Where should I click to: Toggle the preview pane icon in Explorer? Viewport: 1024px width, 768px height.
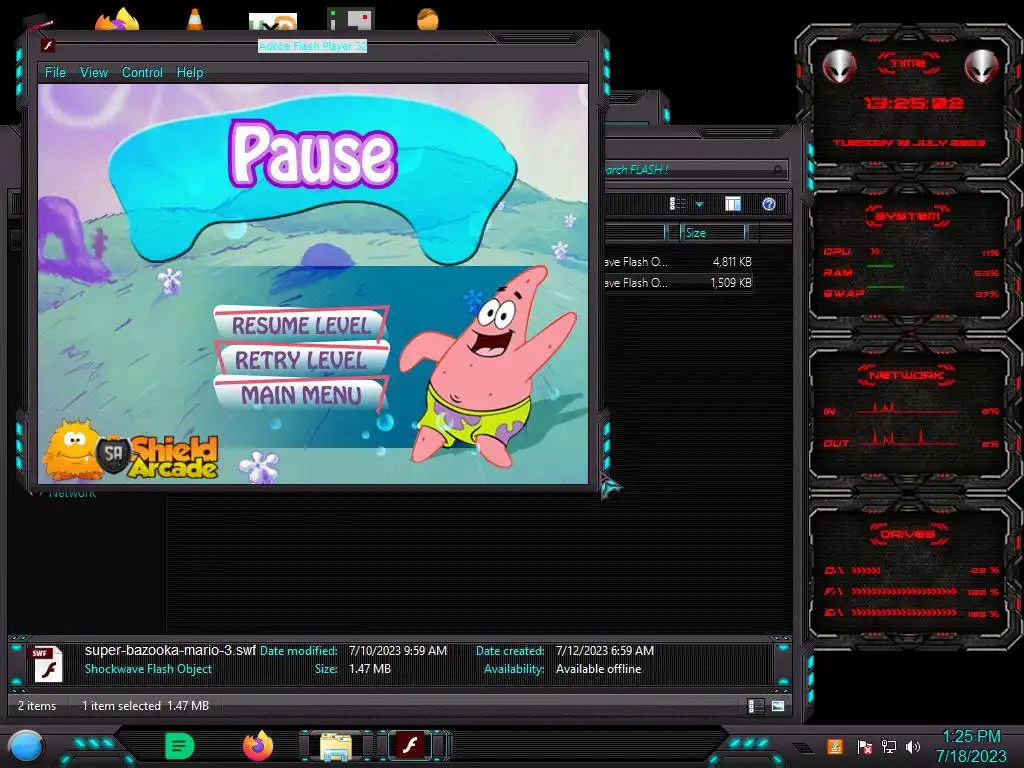[733, 204]
